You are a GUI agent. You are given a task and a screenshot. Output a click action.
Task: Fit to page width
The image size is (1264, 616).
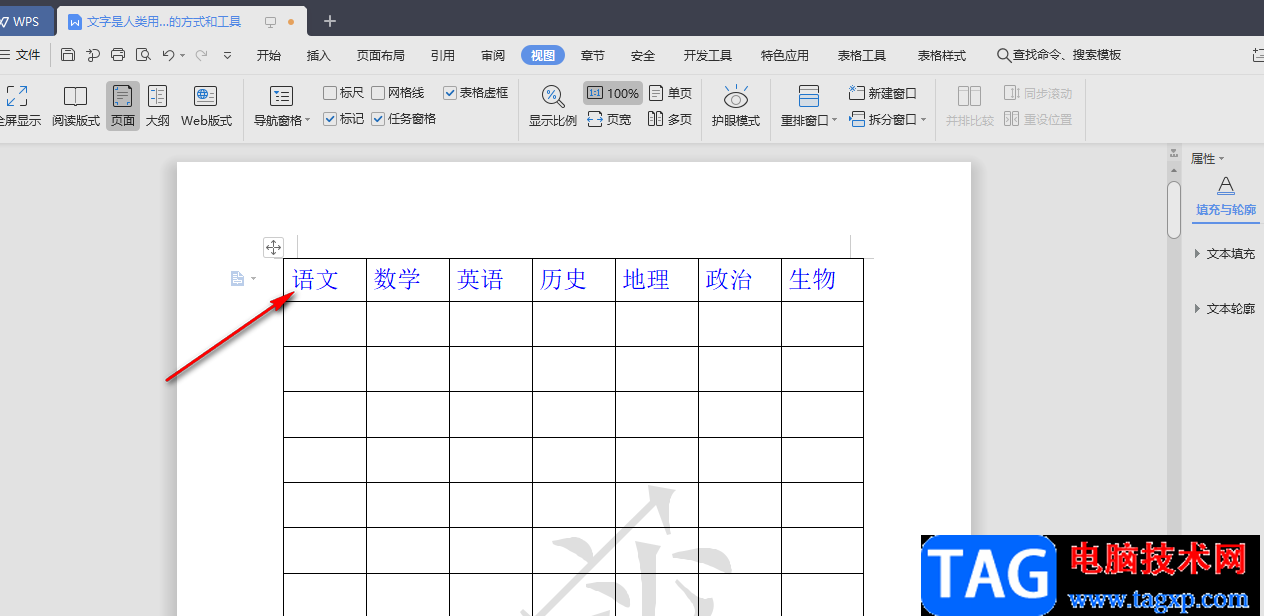[609, 119]
